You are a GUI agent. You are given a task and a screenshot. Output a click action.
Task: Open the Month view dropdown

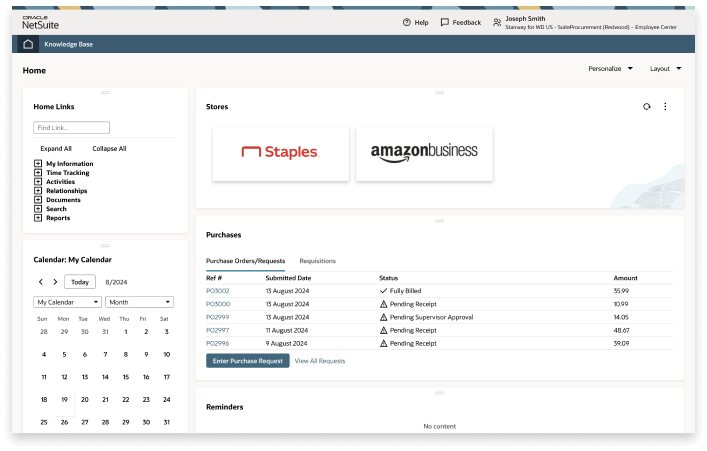(x=139, y=302)
